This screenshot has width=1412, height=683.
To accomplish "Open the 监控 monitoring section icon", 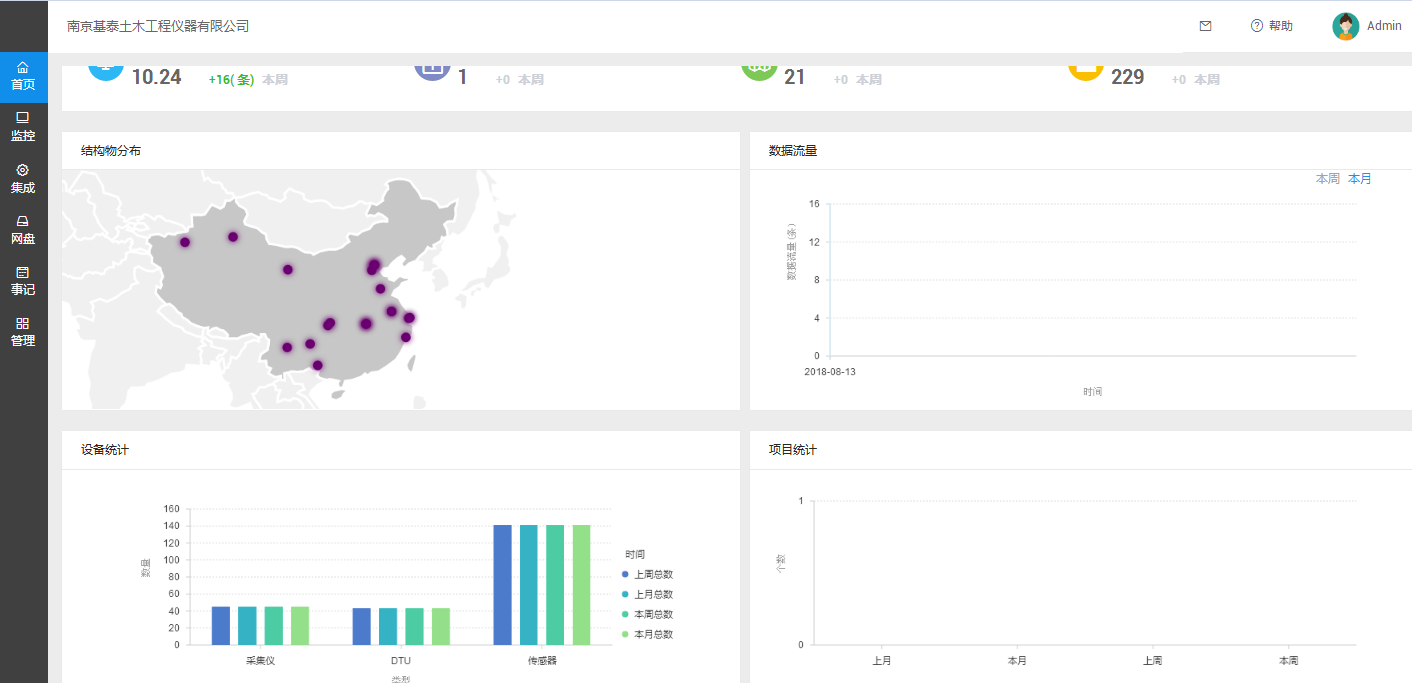I will pos(23,118).
